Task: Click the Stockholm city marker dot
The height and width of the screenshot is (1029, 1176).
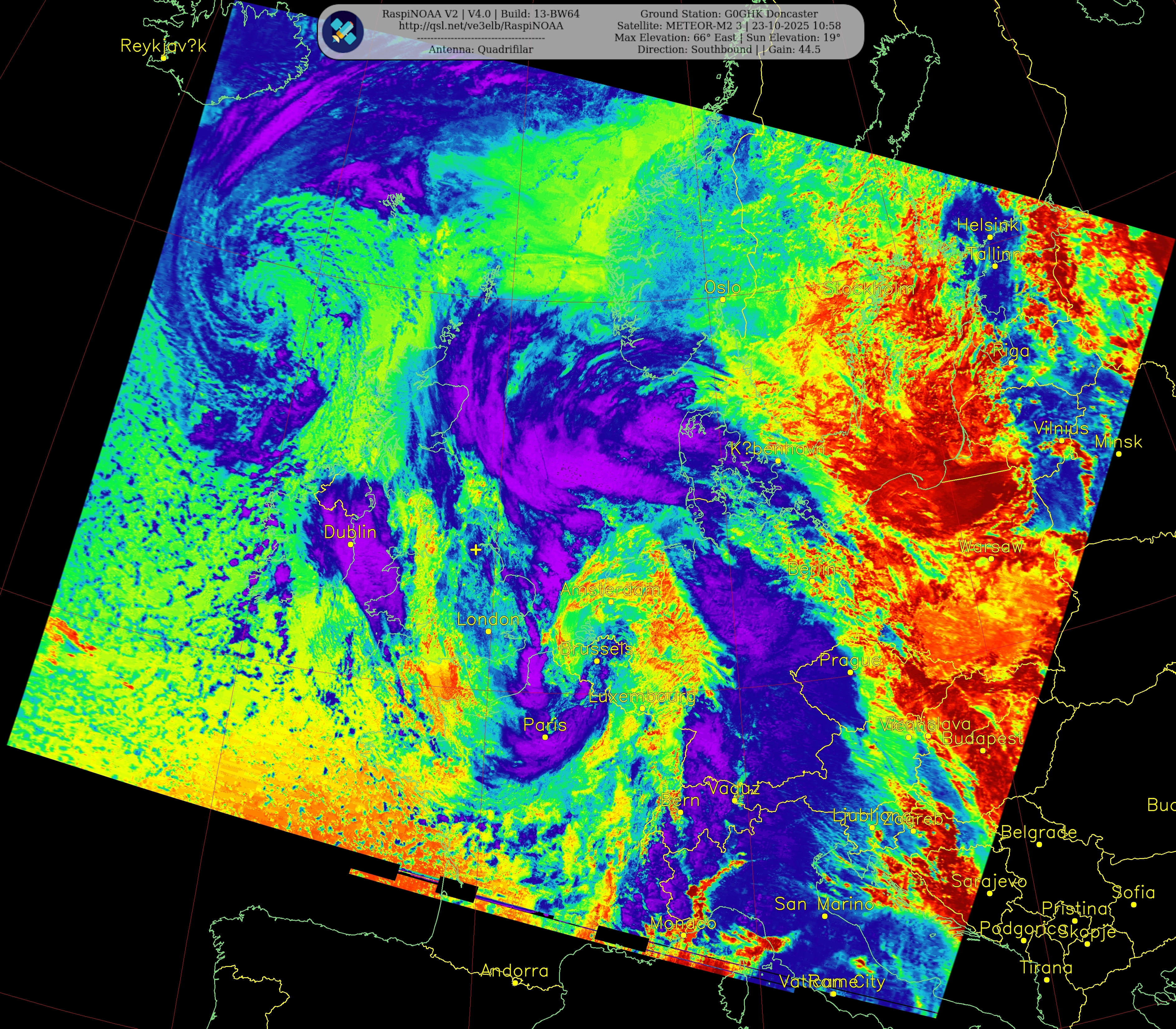Action: (x=869, y=300)
